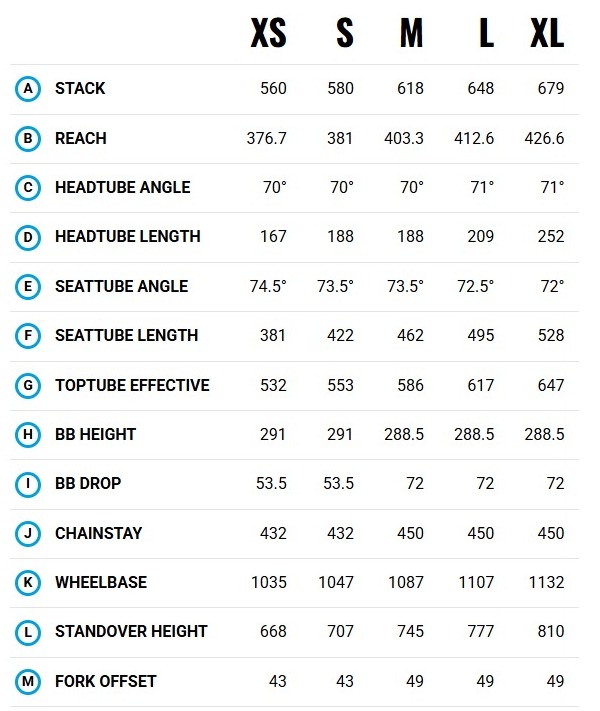Viewport: 600px width, 711px height.
Task: Click the 1132 wheelbase value for XL
Action: (x=545, y=582)
